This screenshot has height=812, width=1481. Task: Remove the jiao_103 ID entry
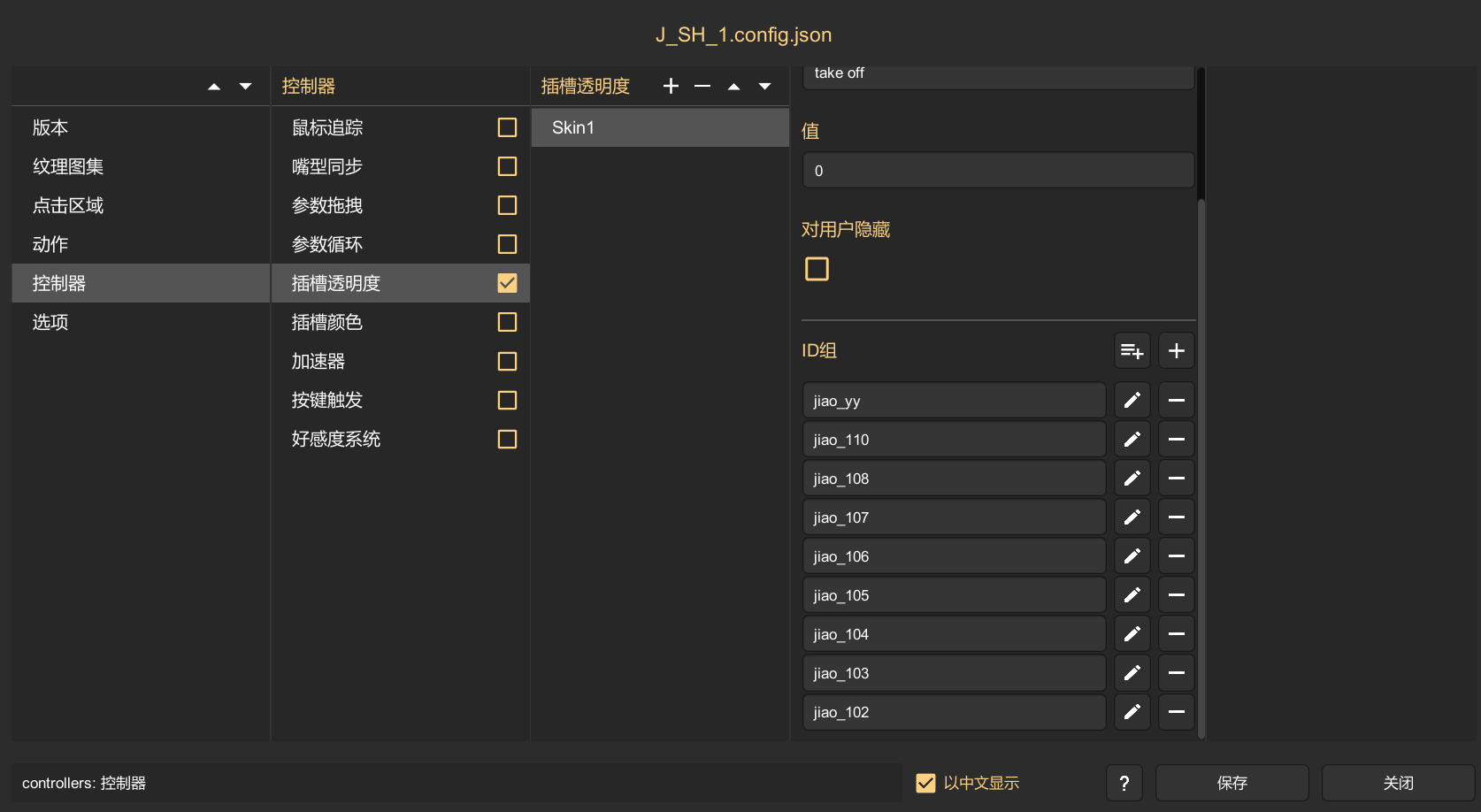pyautogui.click(x=1177, y=673)
